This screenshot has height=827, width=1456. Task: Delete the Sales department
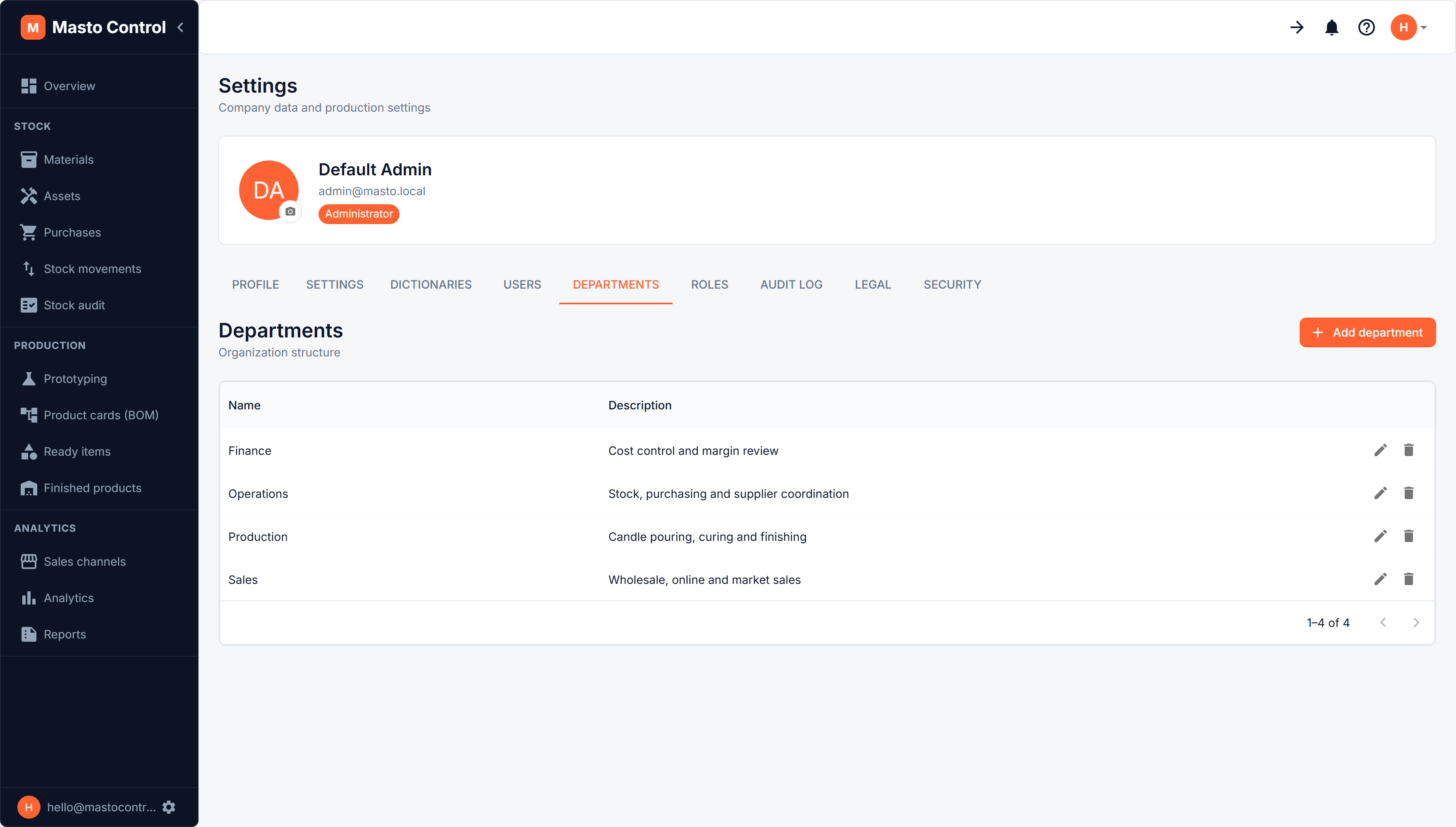click(x=1408, y=579)
